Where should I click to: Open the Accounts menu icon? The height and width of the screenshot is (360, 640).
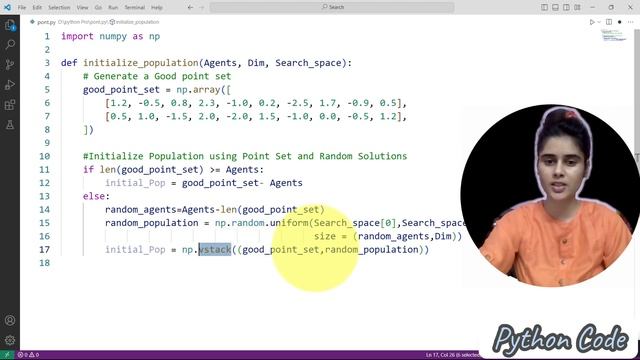coord(10,320)
